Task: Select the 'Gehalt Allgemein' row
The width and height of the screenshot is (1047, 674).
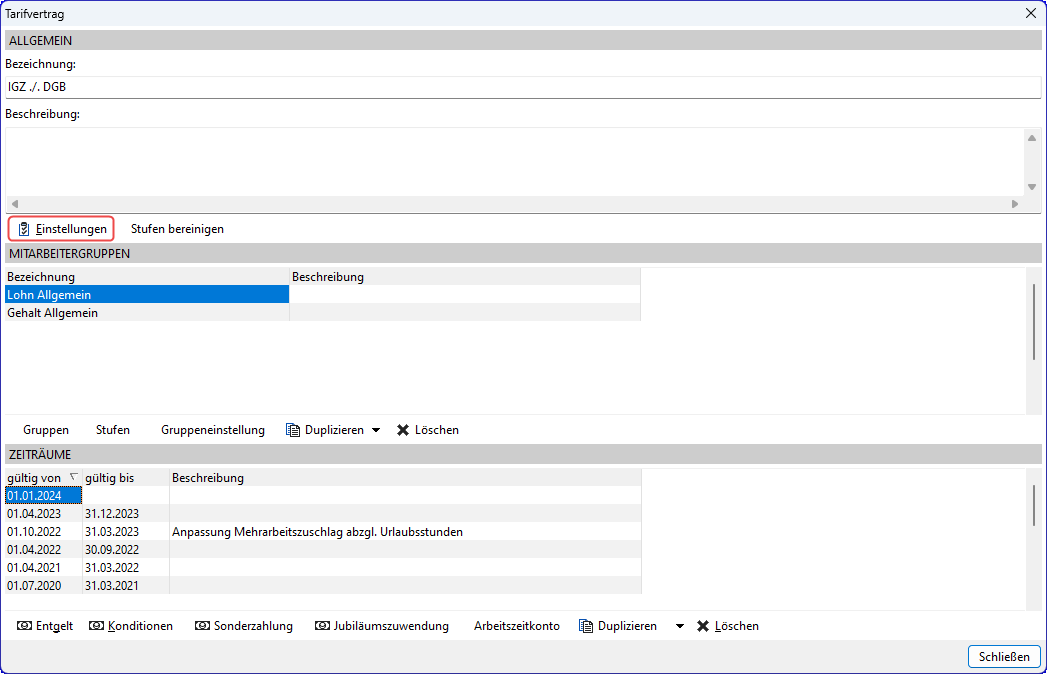Action: pyautogui.click(x=323, y=313)
